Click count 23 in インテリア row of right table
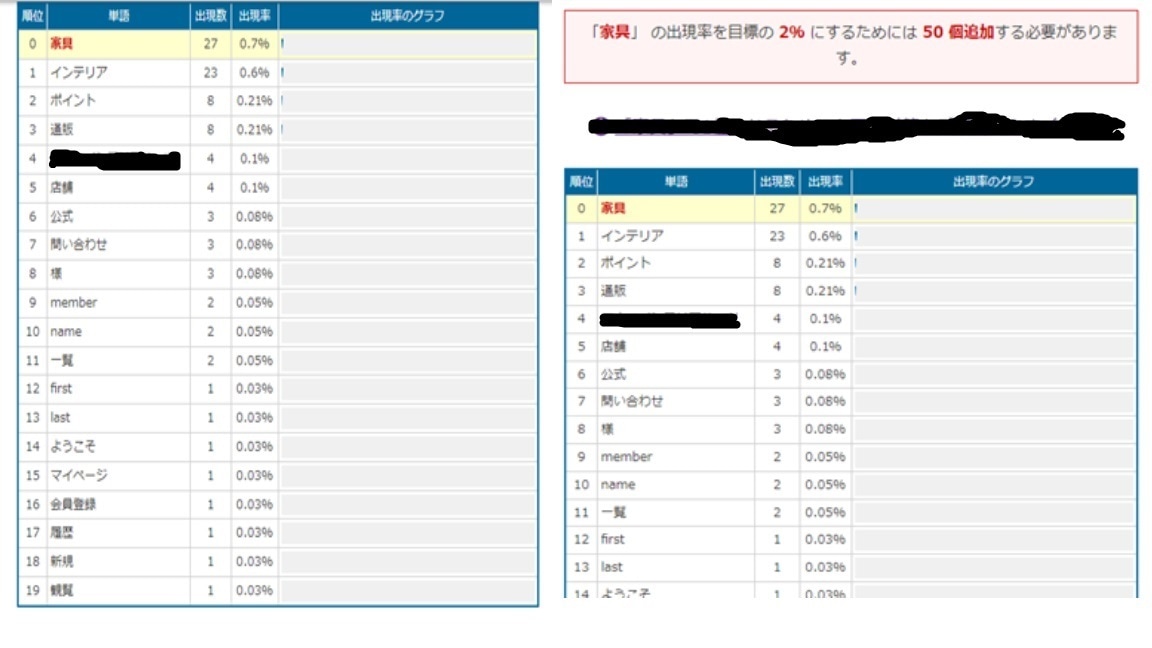This screenshot has height=648, width=1152. (x=777, y=236)
